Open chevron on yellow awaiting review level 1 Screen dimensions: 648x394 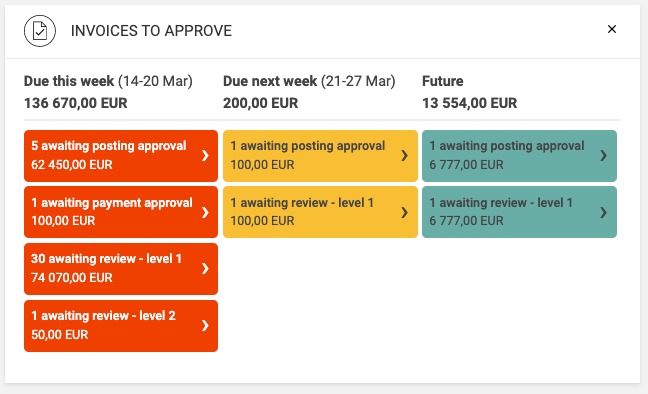tap(405, 212)
